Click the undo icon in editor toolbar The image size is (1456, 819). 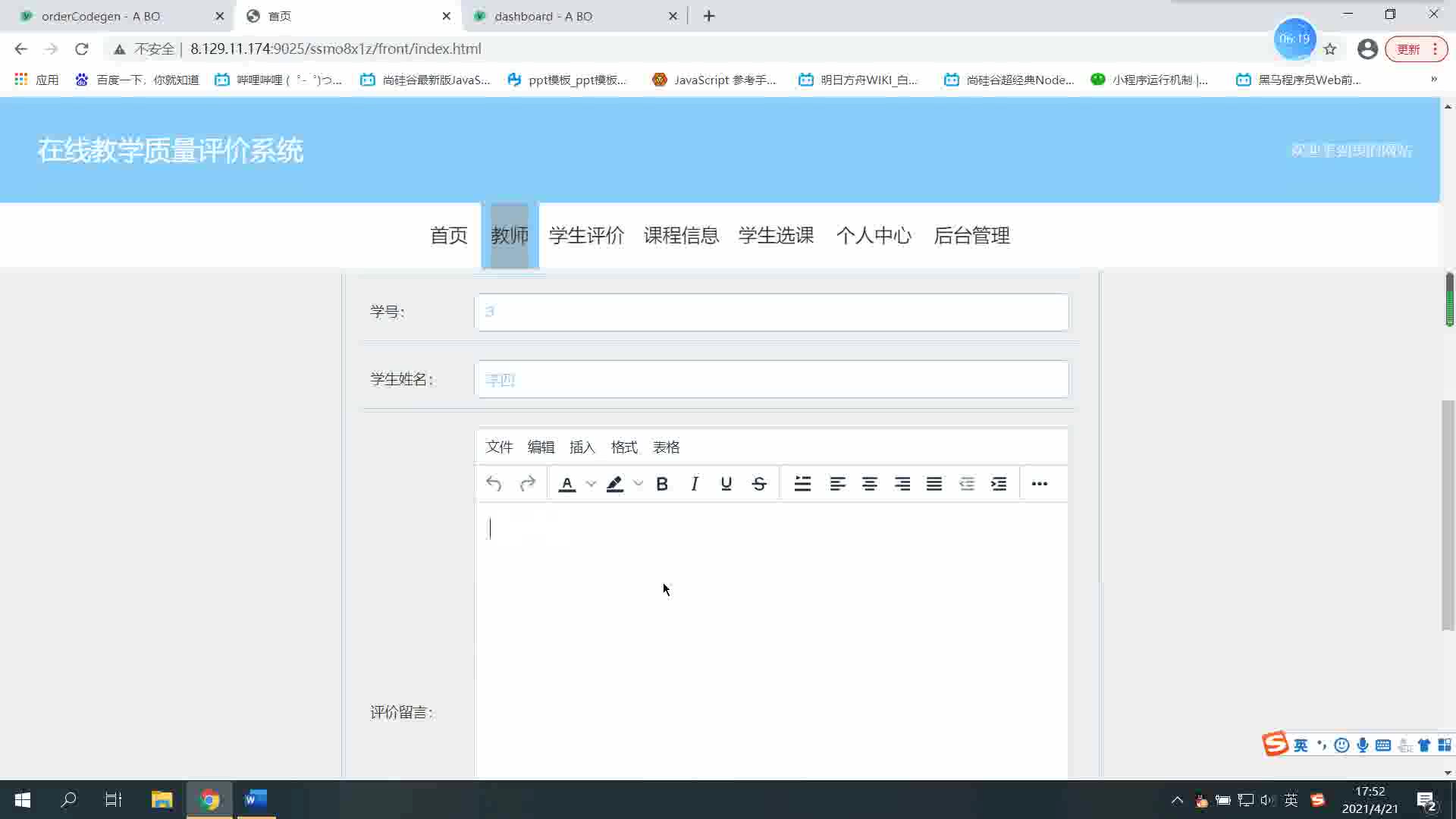494,484
